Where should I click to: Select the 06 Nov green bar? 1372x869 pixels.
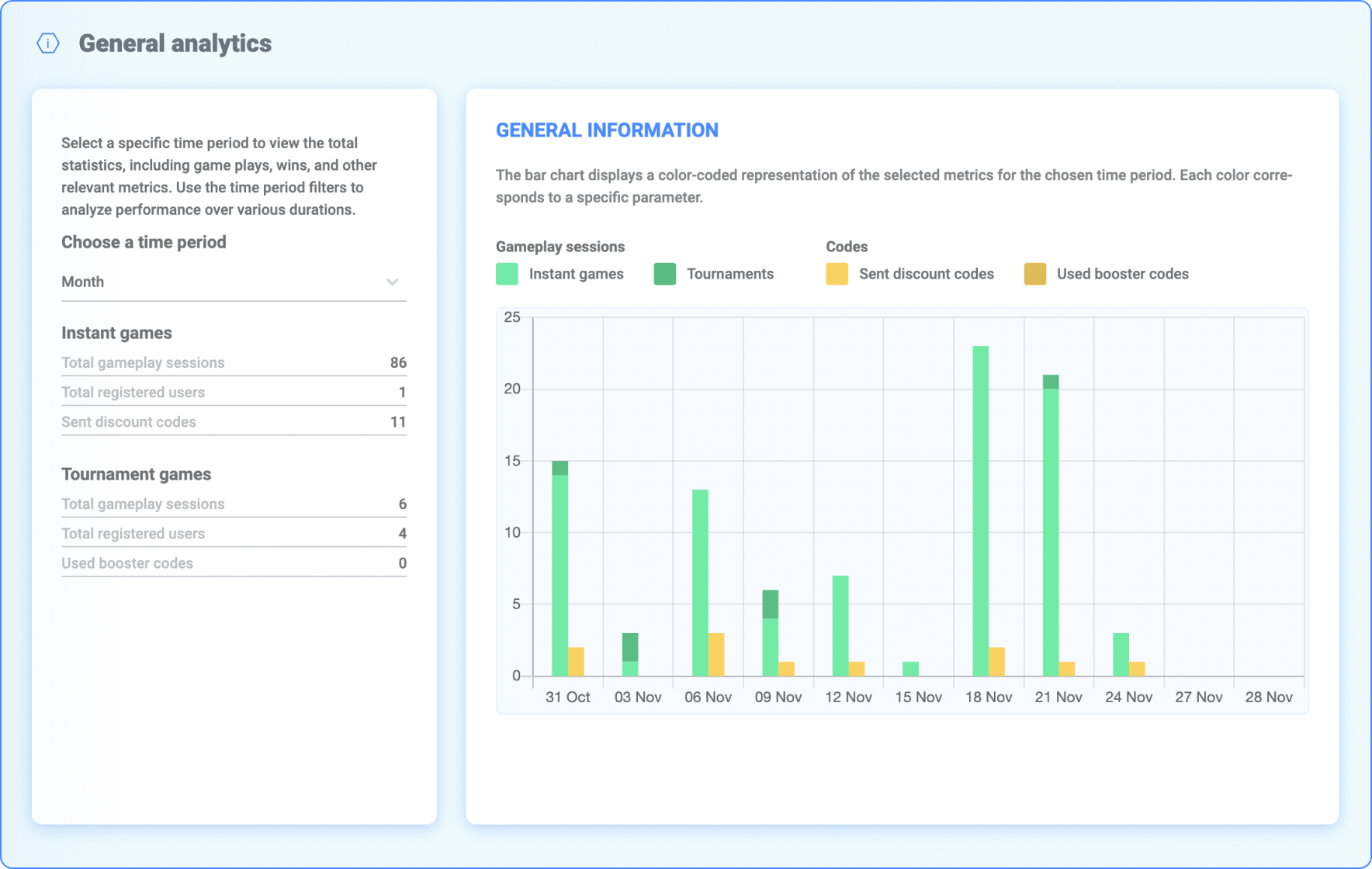[x=700, y=583]
